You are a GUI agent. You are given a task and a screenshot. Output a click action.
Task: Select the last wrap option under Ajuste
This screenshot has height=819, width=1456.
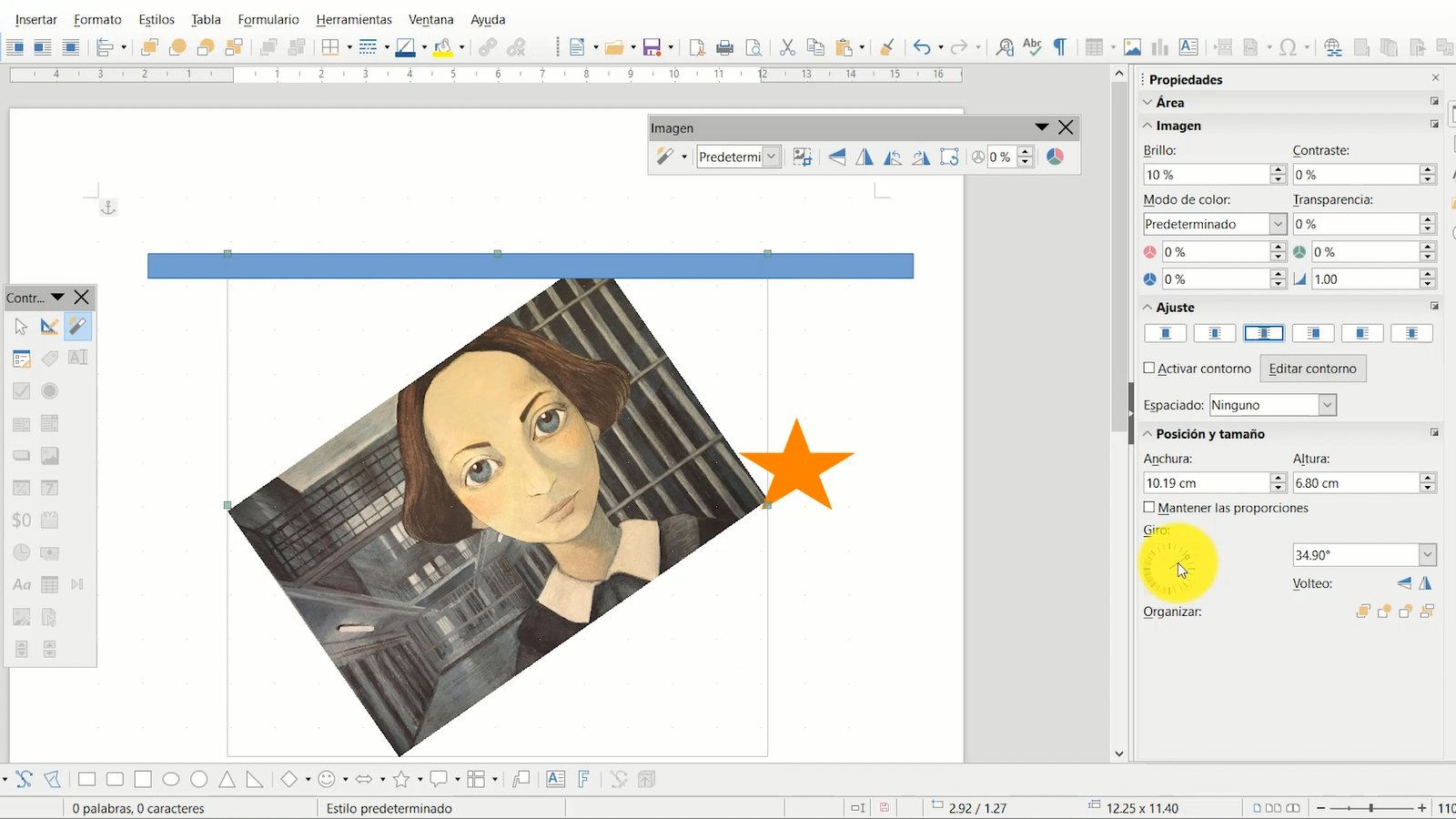tap(1412, 333)
